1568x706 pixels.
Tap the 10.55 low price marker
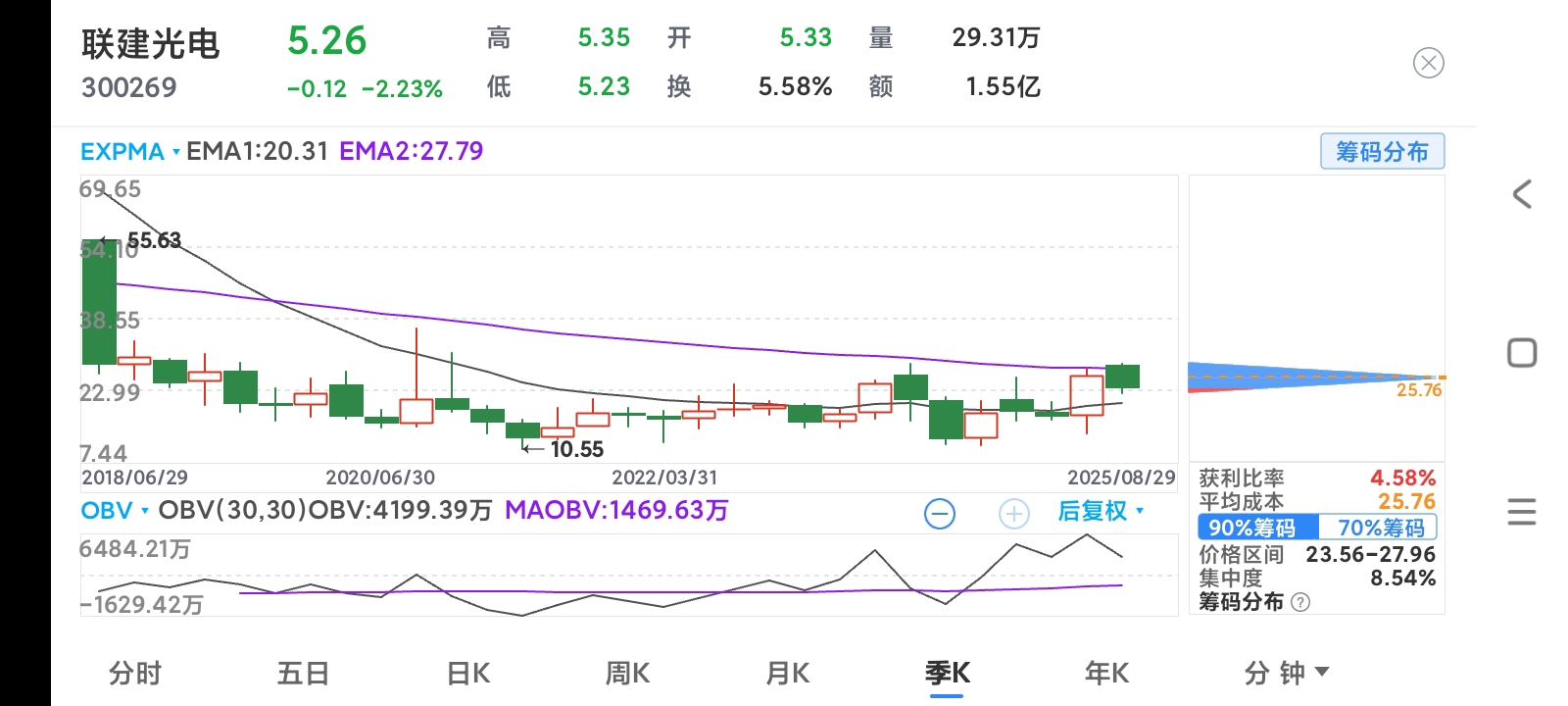pos(576,449)
